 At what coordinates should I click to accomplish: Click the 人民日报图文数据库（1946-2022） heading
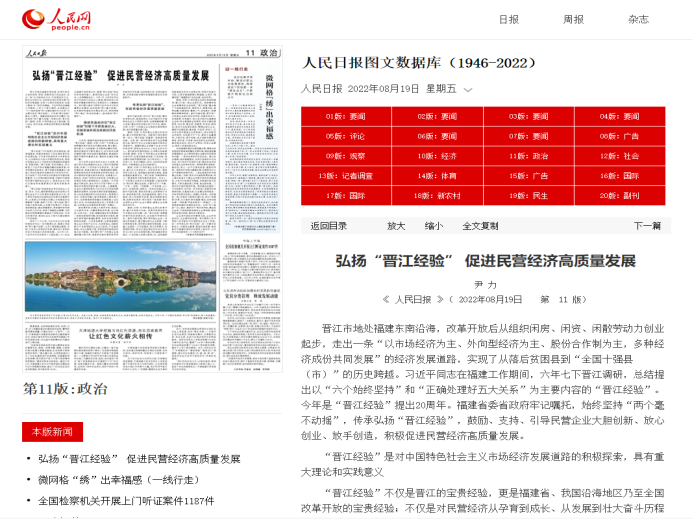click(x=419, y=63)
